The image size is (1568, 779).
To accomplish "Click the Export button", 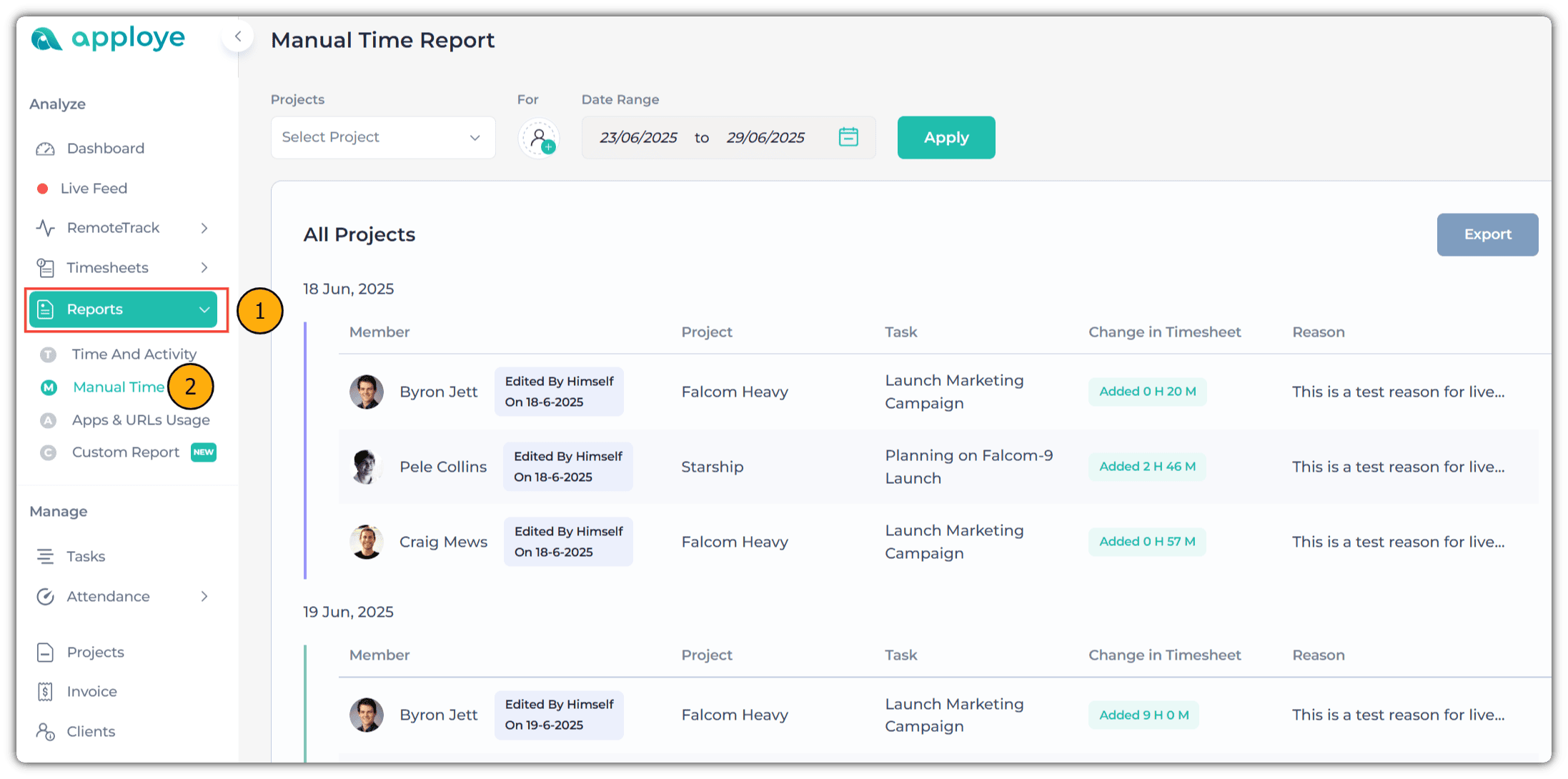I will [1487, 234].
